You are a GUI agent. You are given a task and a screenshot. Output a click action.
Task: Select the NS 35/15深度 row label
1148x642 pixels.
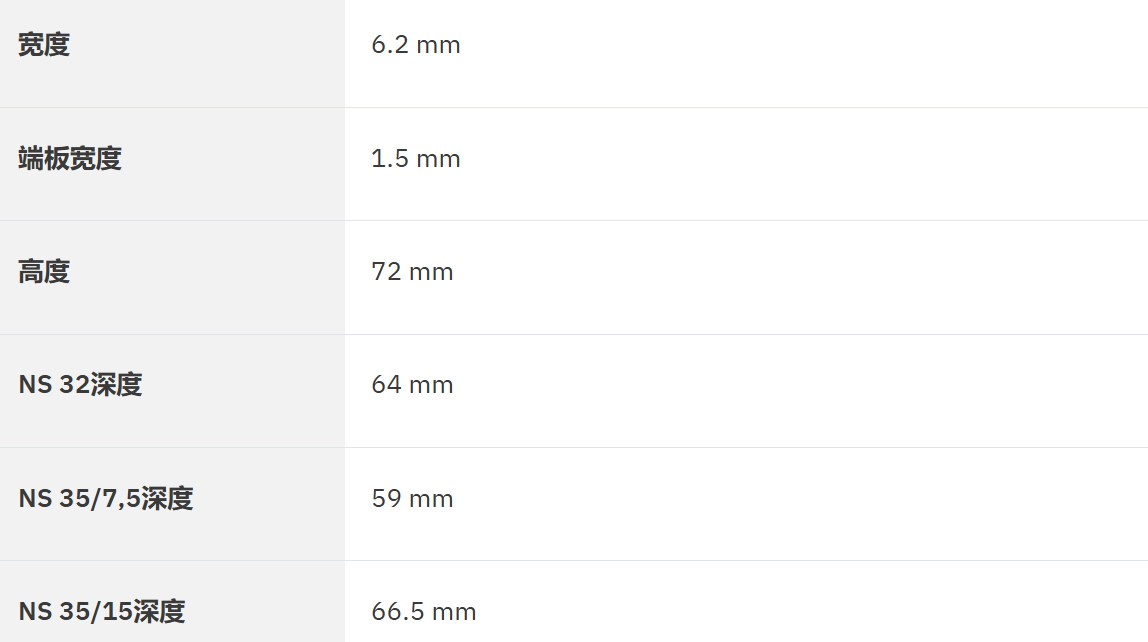[x=102, y=611]
